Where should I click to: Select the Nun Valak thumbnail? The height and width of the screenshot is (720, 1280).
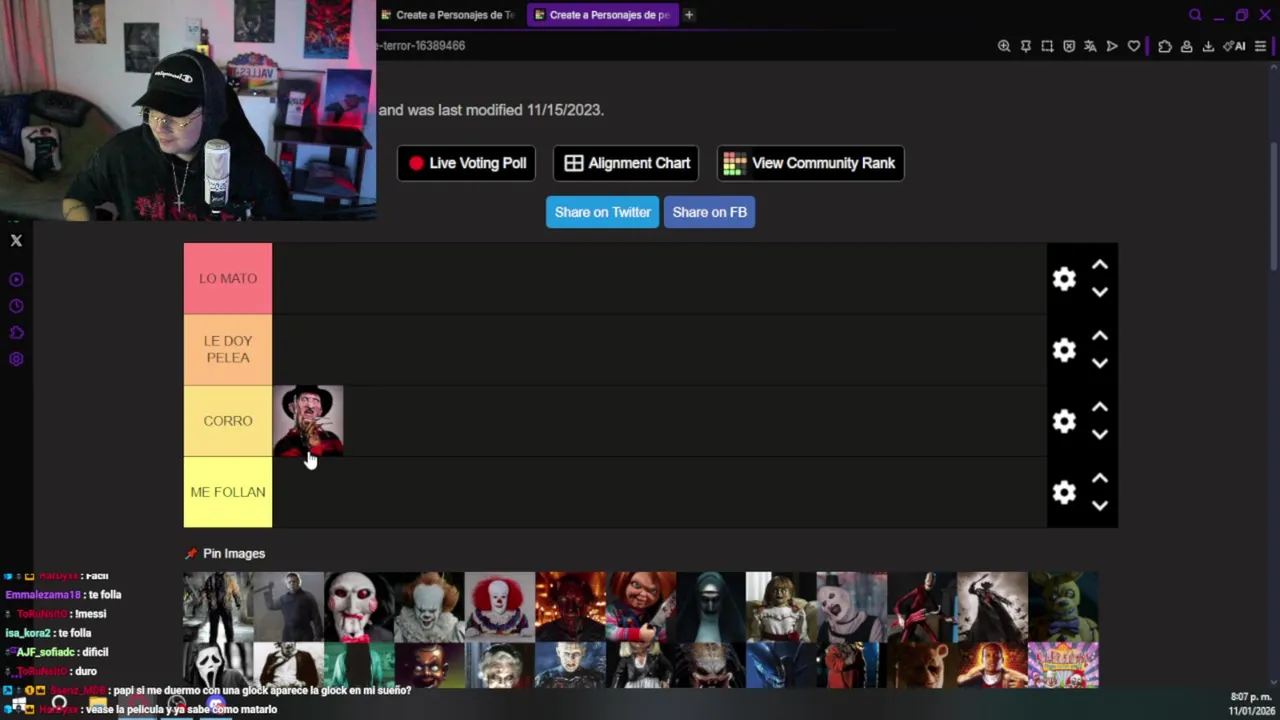point(710,606)
